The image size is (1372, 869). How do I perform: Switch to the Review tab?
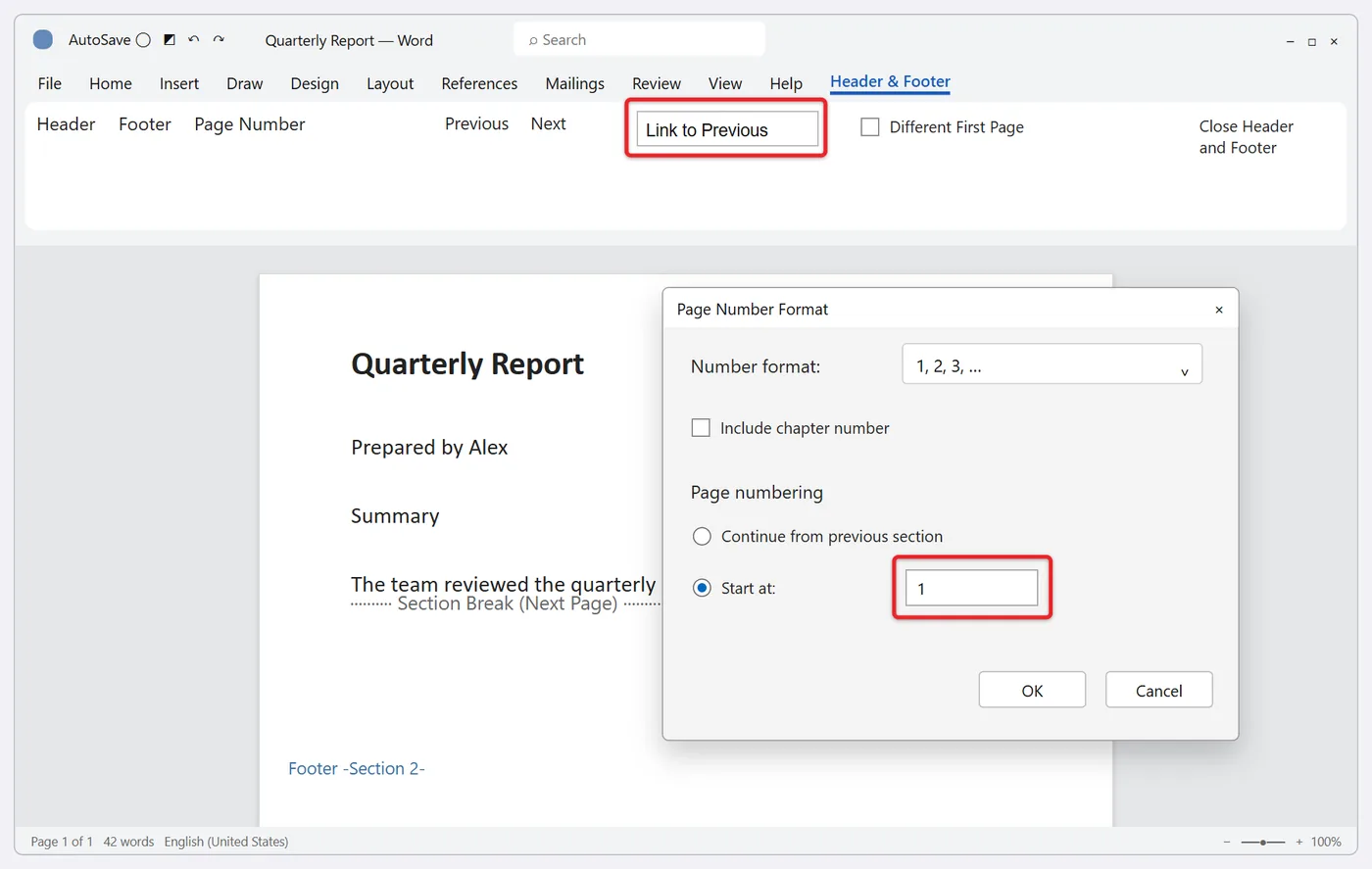[657, 84]
